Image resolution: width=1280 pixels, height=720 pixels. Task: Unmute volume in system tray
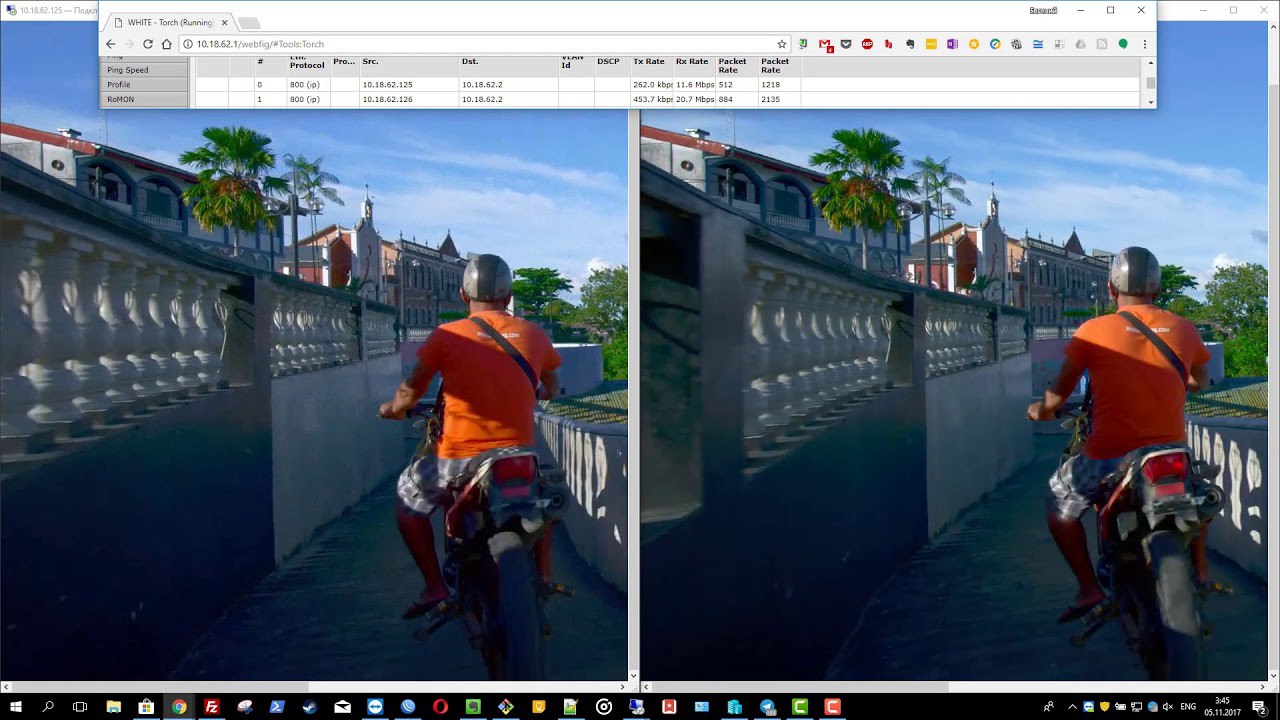(x=1168, y=707)
